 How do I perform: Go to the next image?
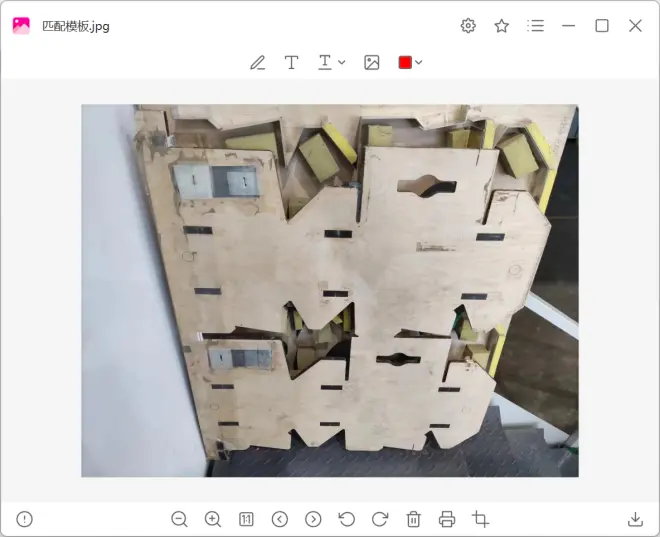313,519
